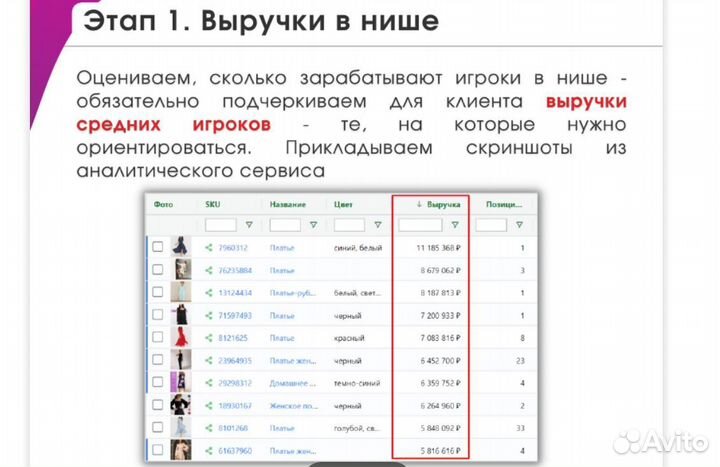Open the red dress photo for SKU 8121625
The height and width of the screenshot is (467, 720).
181,337
